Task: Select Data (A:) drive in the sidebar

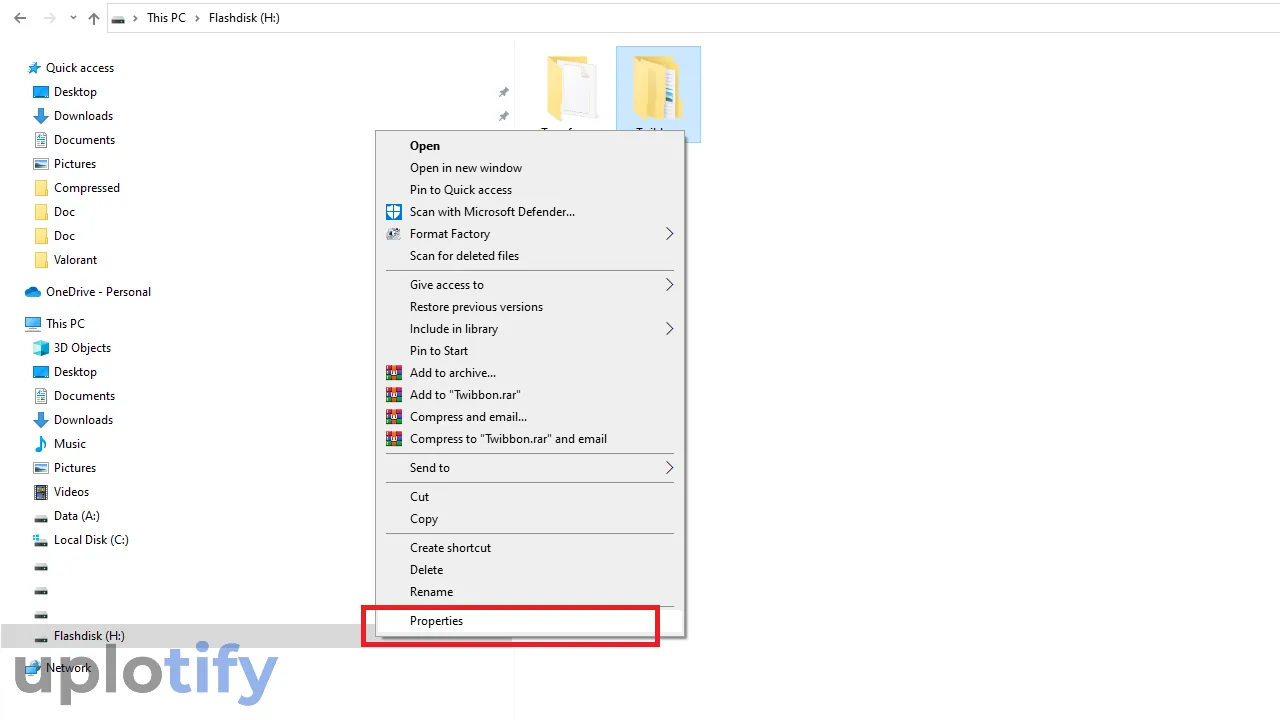Action: click(x=77, y=516)
